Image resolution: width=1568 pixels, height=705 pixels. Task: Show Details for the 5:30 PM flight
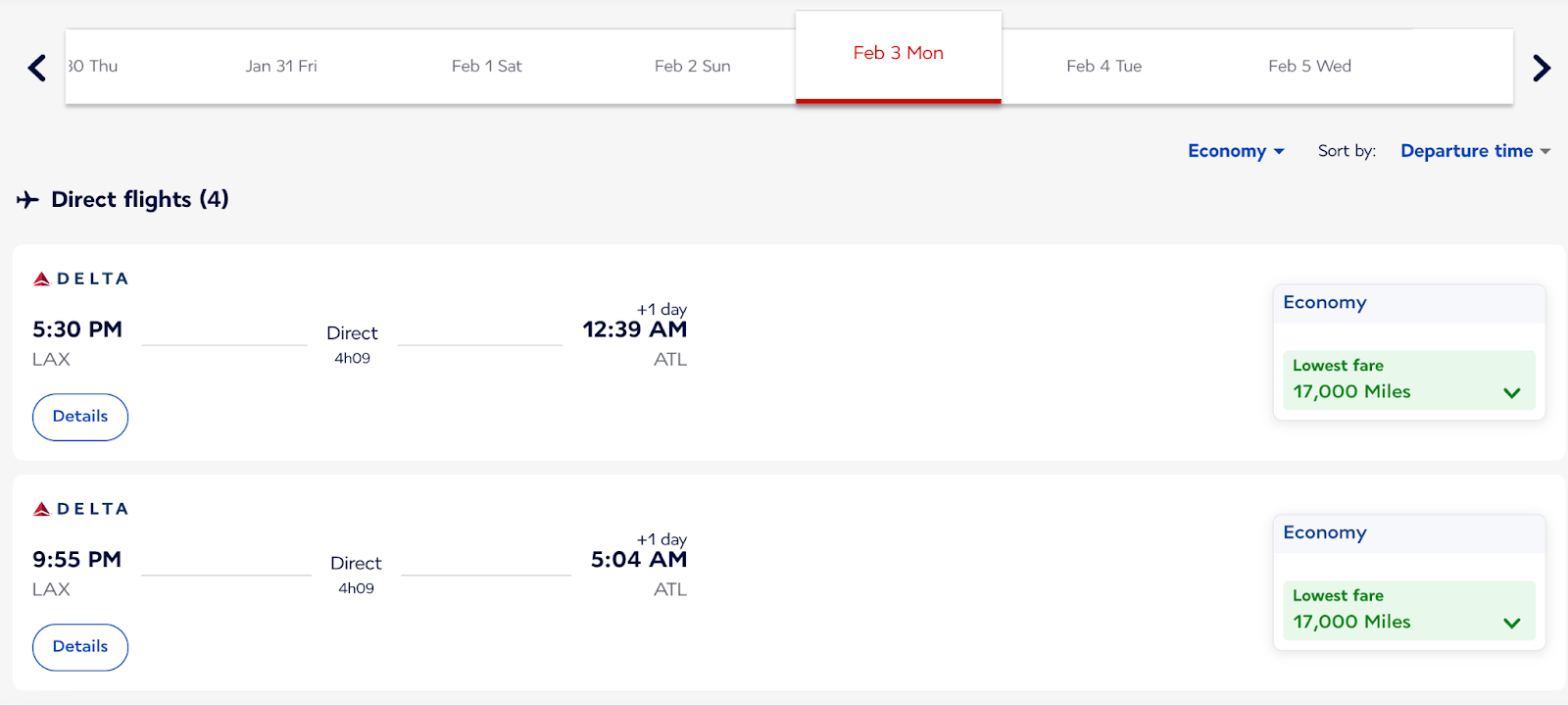pos(80,417)
